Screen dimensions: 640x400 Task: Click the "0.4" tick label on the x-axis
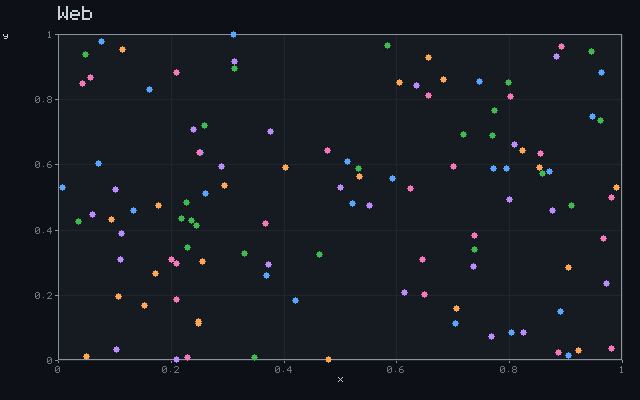(x=283, y=370)
